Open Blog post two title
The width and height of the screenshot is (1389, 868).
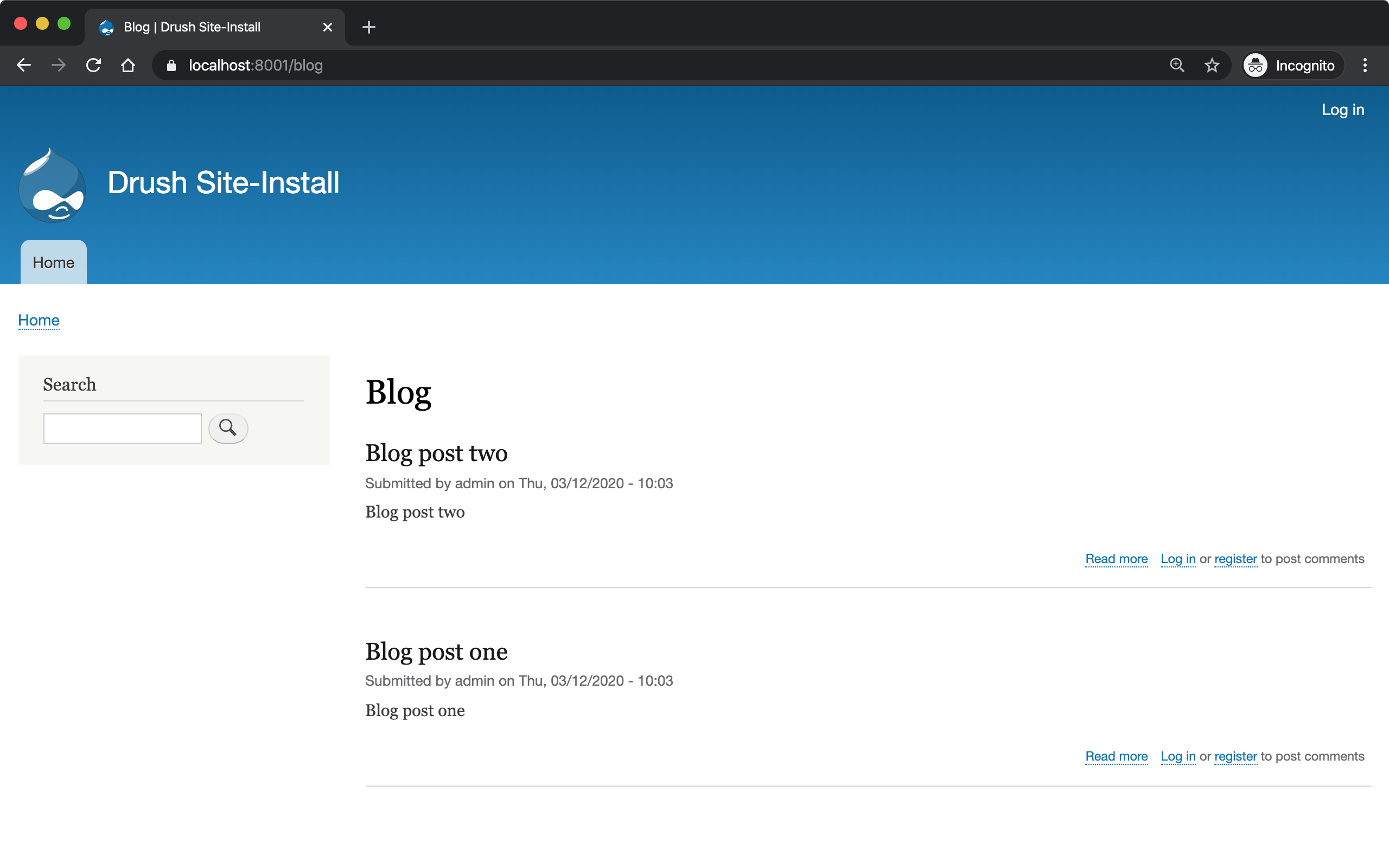pyautogui.click(x=436, y=453)
